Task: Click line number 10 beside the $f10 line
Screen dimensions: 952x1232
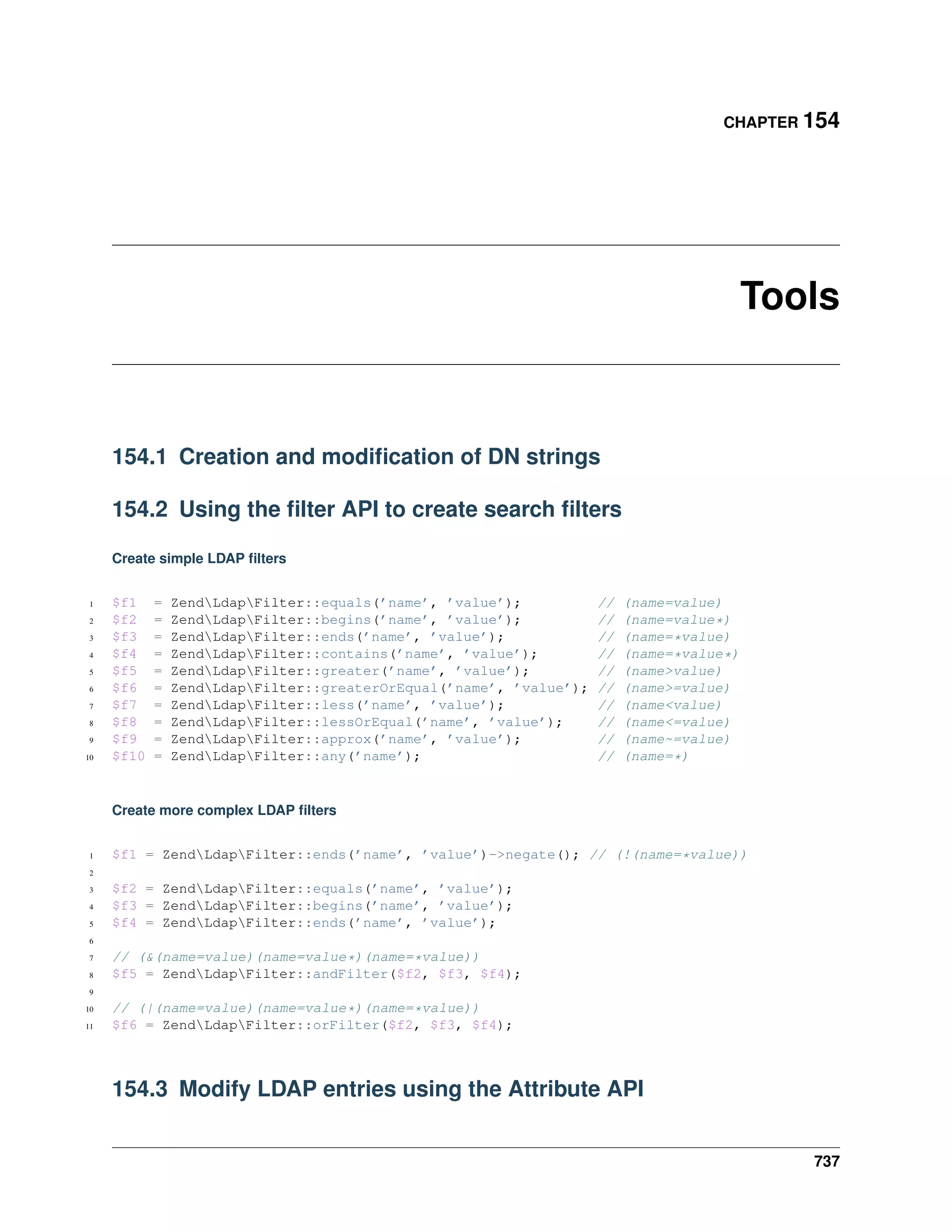Action: pos(90,758)
